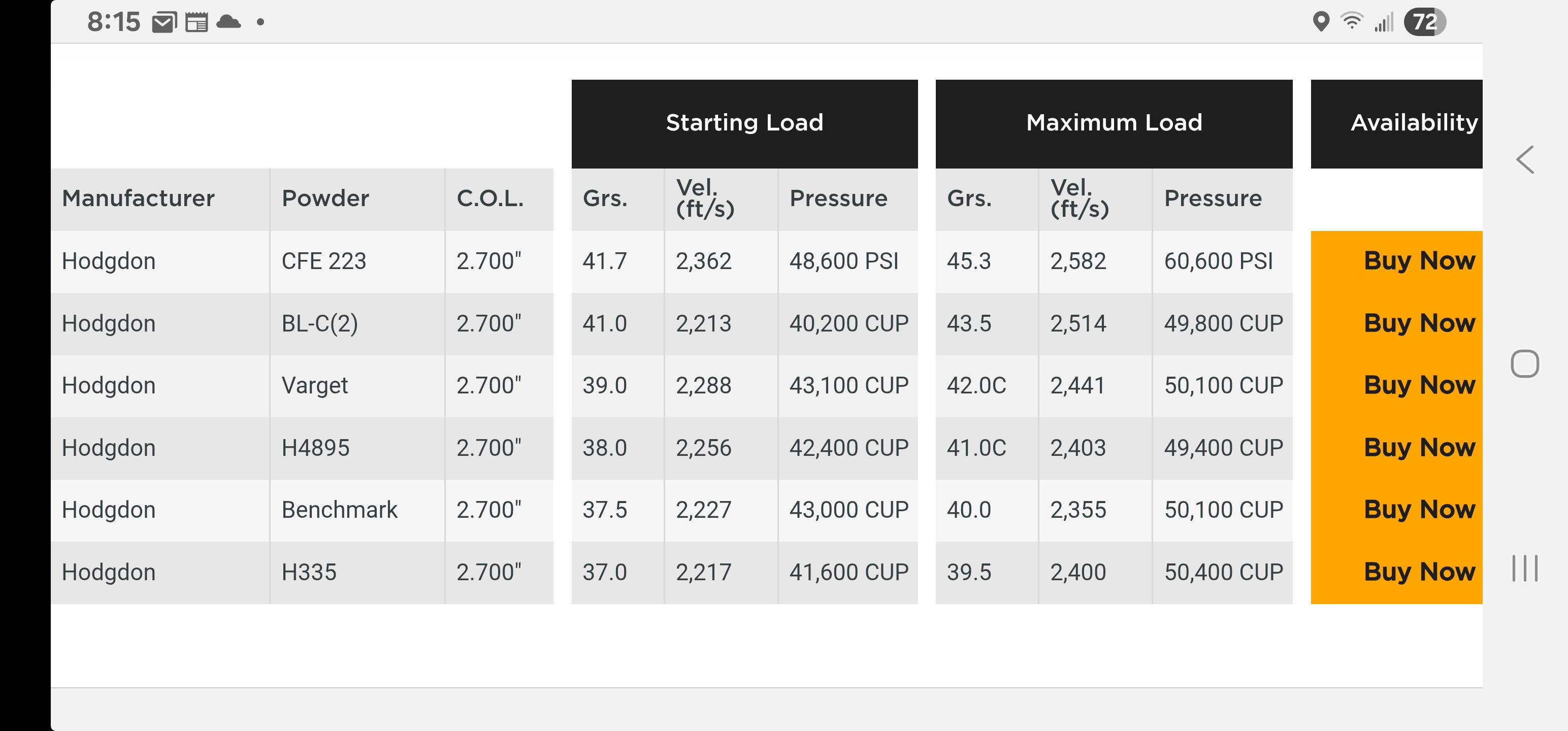Image resolution: width=1568 pixels, height=731 pixels.
Task: Tap the Powder column header
Action: click(325, 198)
